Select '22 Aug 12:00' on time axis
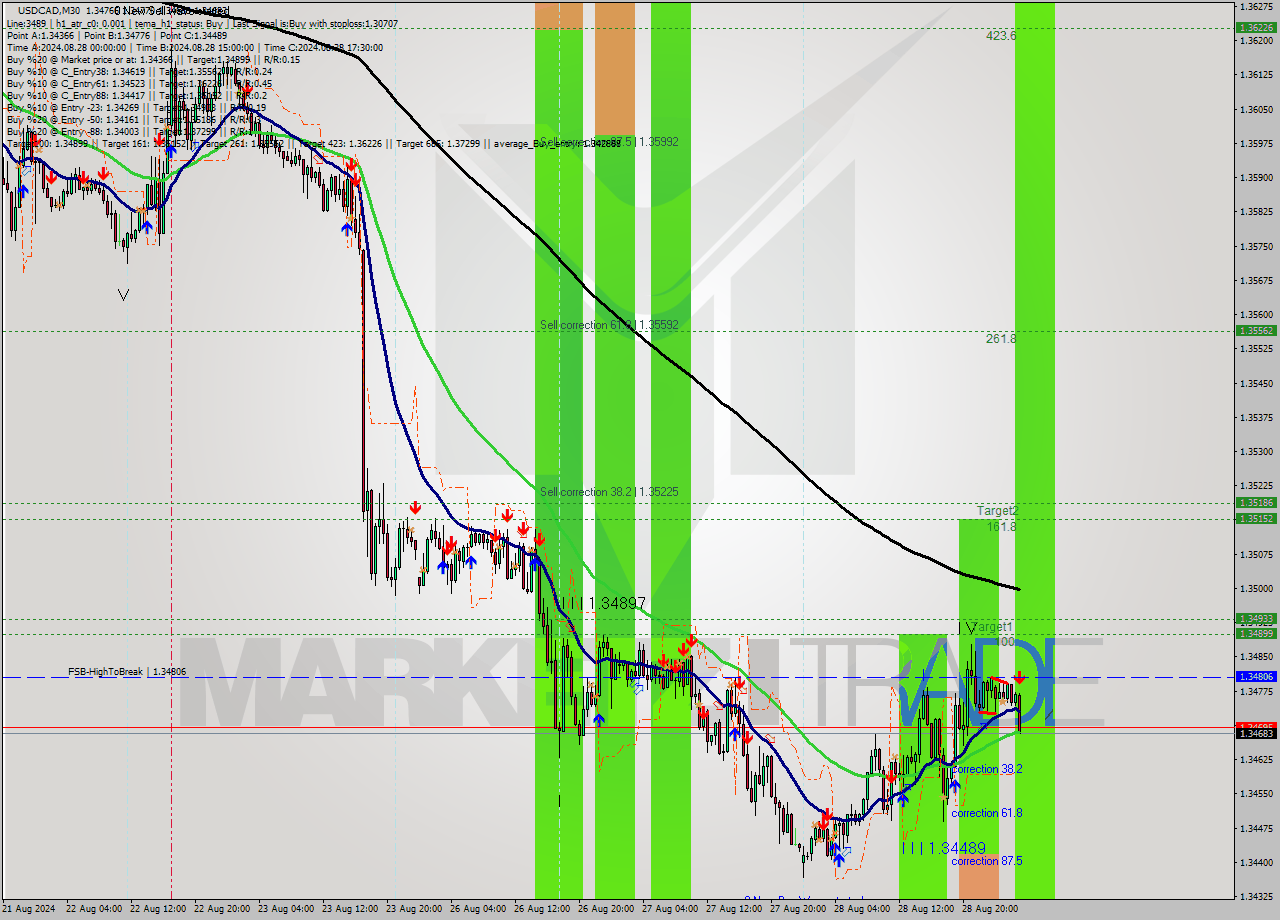The height and width of the screenshot is (920, 1280). [x=160, y=909]
